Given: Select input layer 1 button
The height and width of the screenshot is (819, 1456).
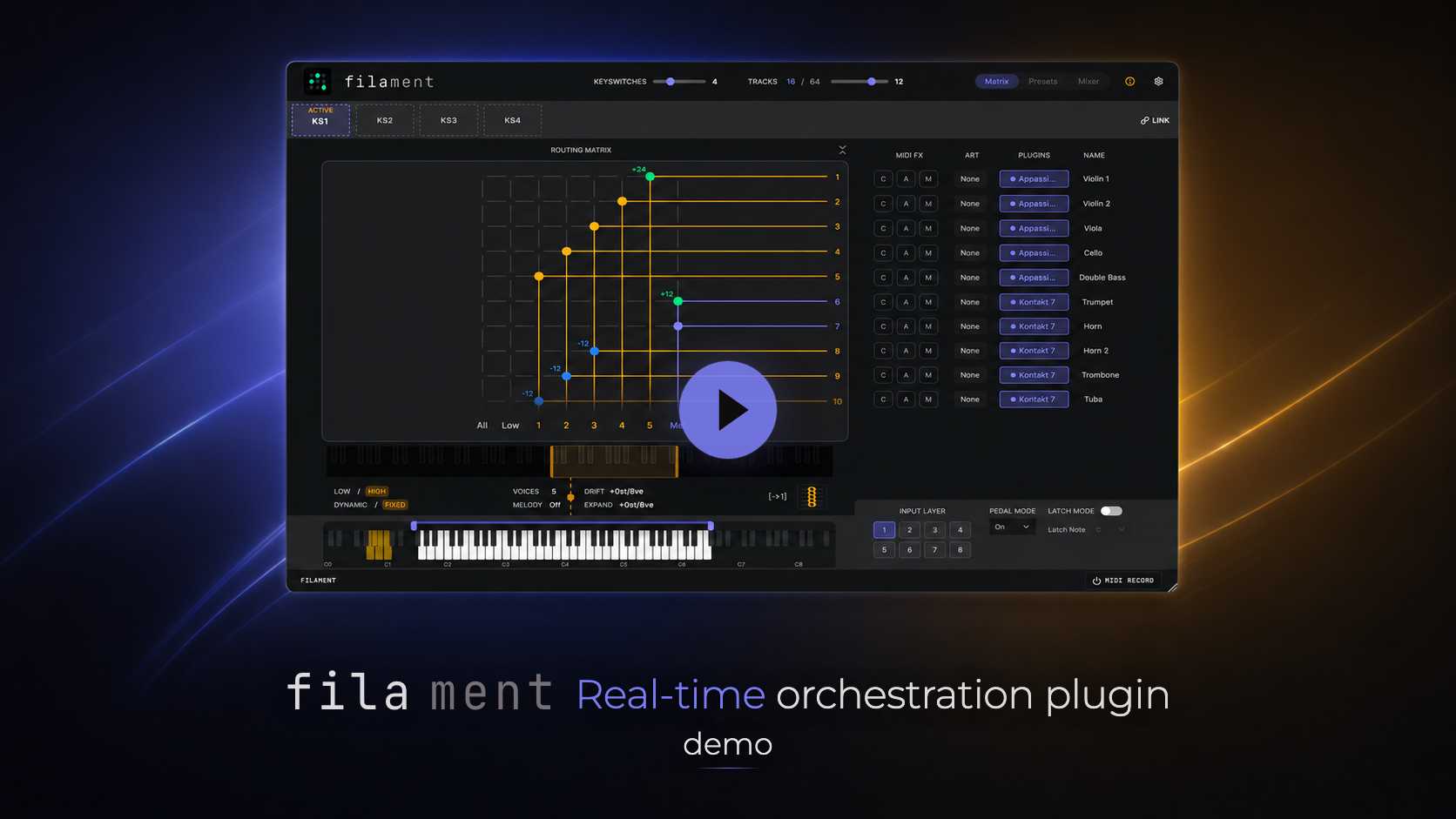Looking at the screenshot, I should pyautogui.click(x=884, y=530).
